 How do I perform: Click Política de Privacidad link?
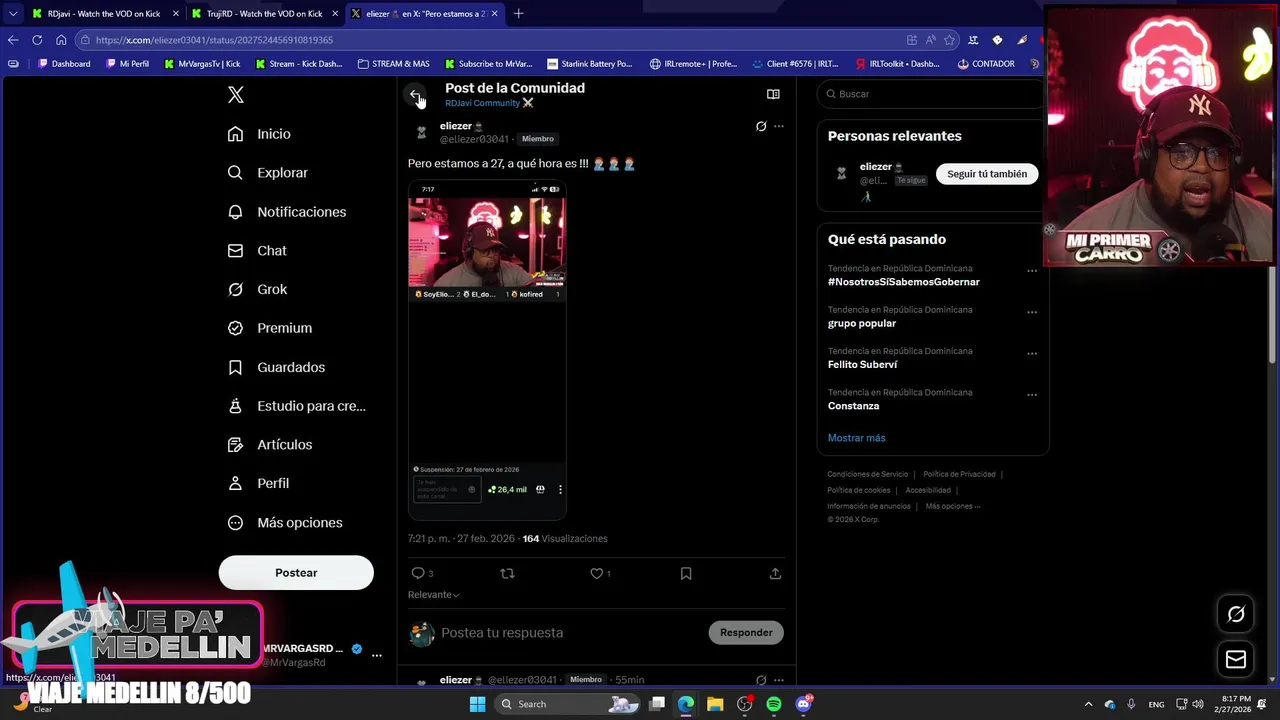959,474
